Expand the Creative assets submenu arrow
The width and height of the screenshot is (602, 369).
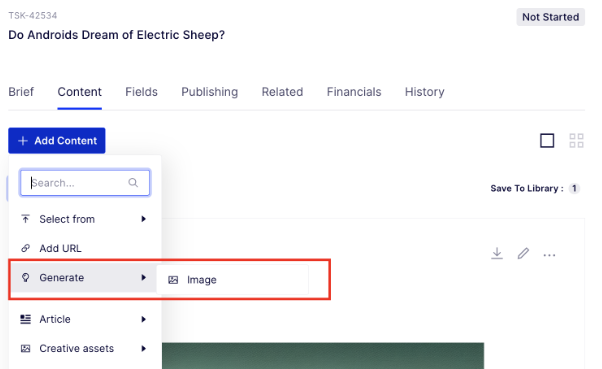pos(144,348)
